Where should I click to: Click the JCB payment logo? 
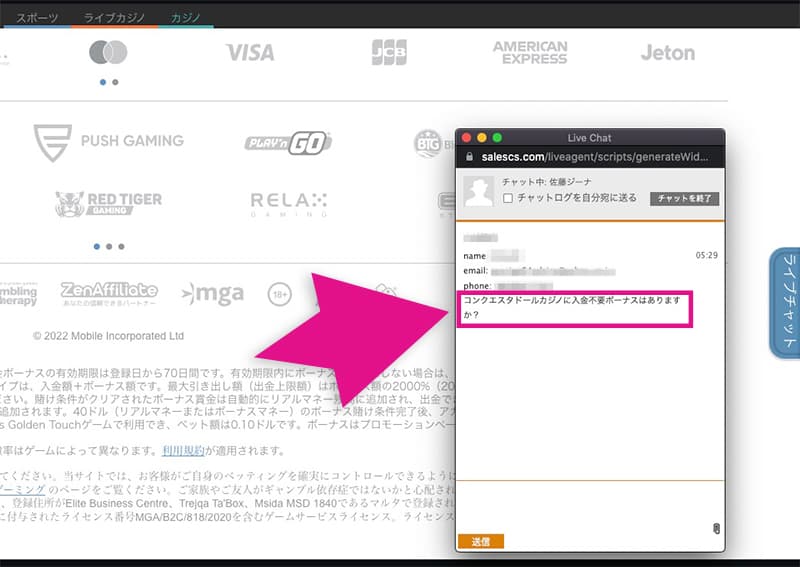[389, 52]
